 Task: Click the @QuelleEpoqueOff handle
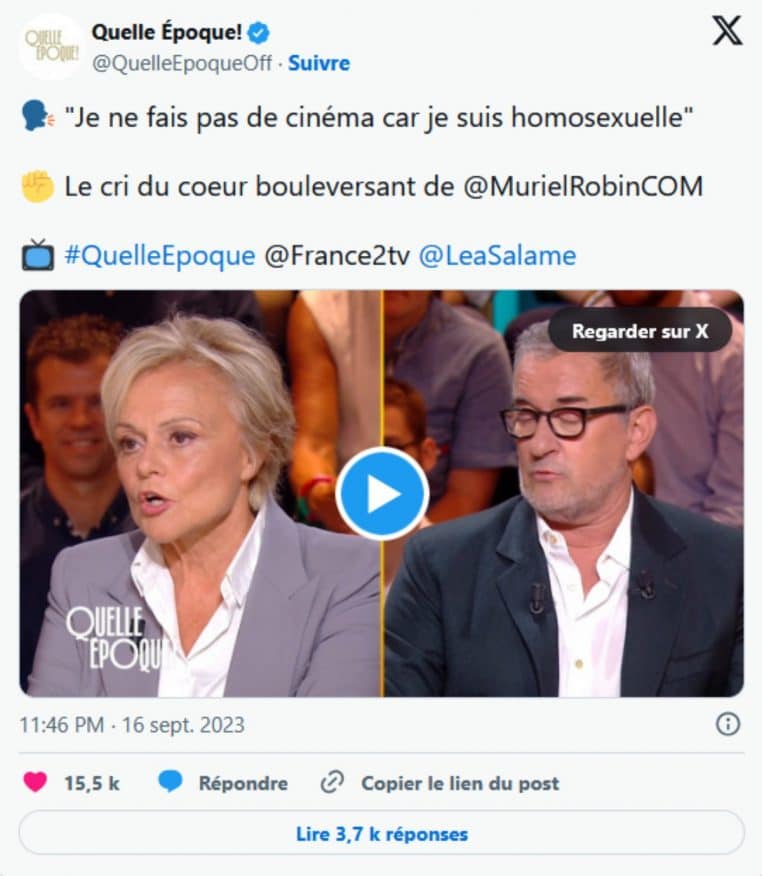pyautogui.click(x=182, y=63)
